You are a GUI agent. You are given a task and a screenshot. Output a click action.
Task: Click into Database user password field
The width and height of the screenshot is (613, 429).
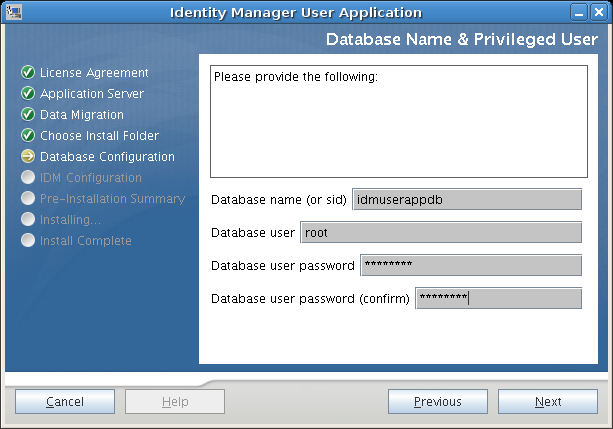[x=470, y=265]
